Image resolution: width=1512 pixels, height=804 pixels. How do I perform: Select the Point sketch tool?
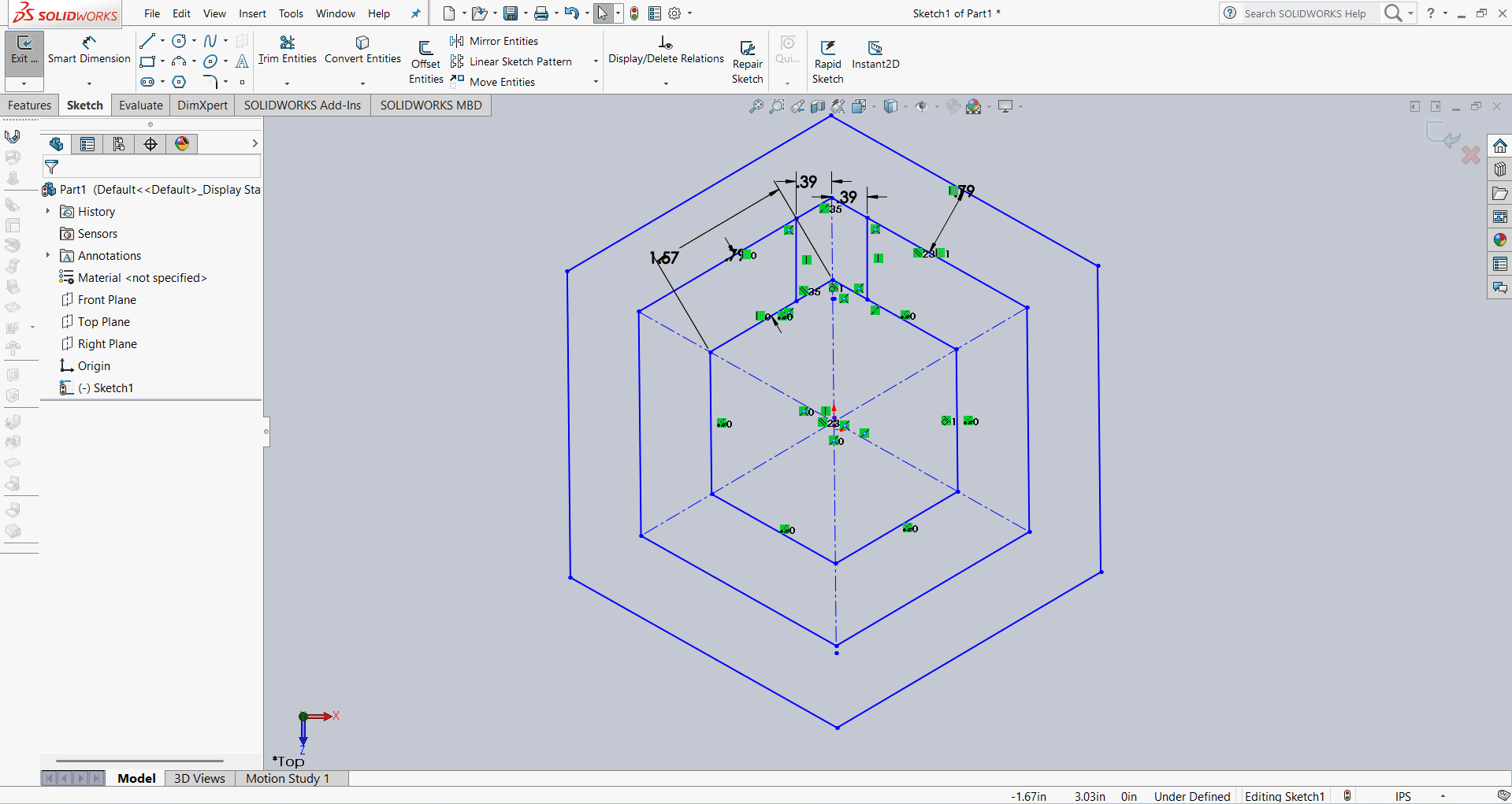click(243, 82)
